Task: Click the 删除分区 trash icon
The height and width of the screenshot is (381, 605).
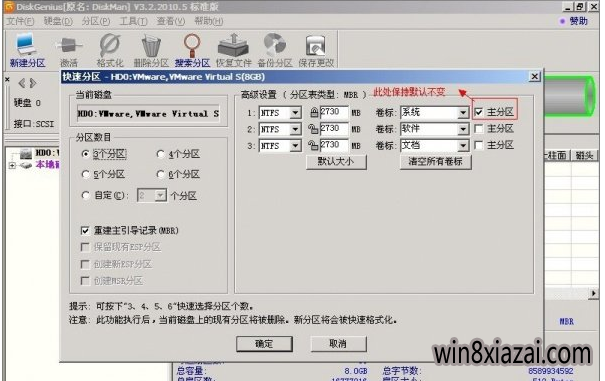Action: click(x=151, y=46)
